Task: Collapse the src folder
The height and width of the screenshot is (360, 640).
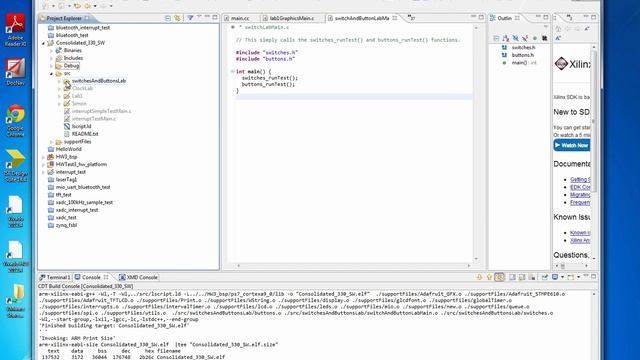Action: click(x=51, y=73)
